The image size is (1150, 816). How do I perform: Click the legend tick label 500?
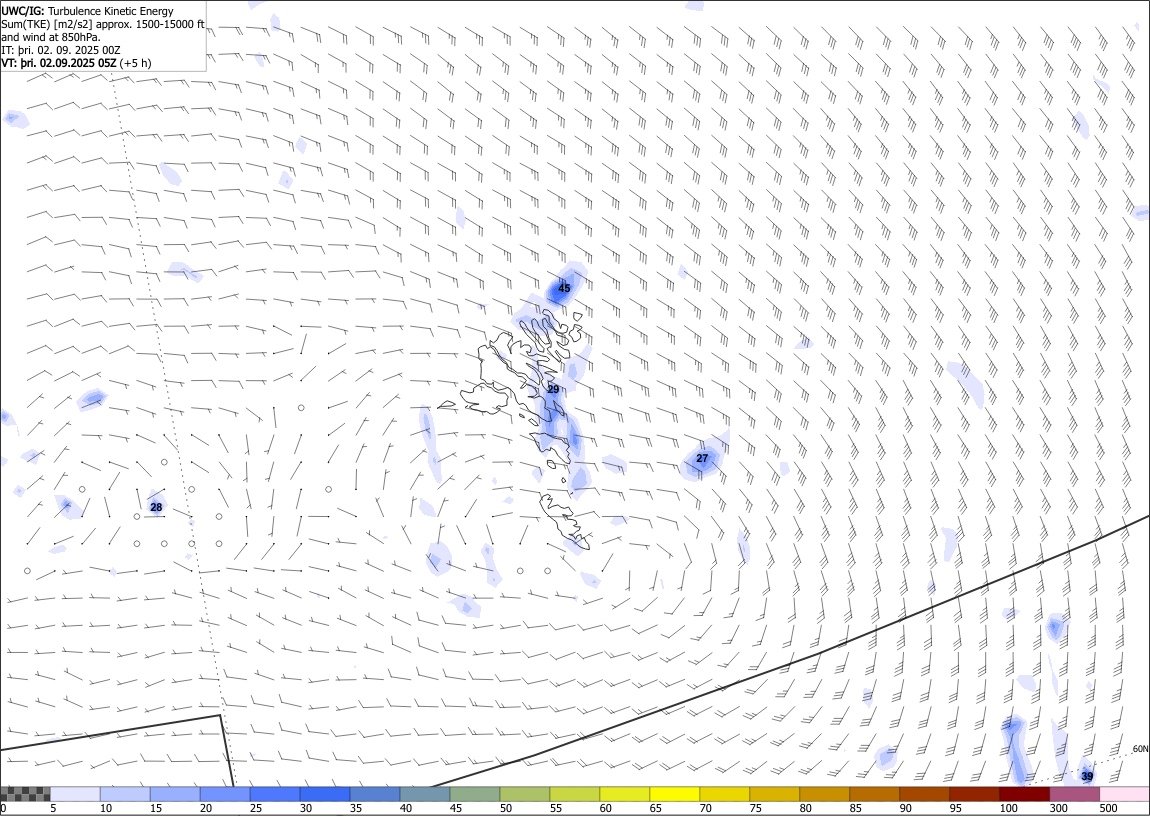point(1107,808)
